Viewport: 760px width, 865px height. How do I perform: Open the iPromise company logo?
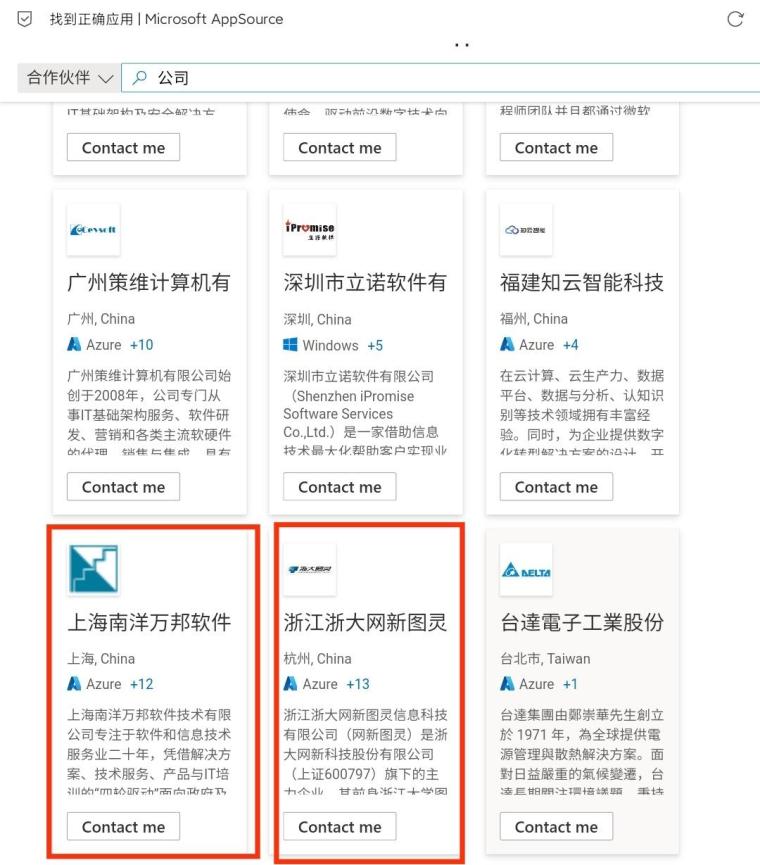[309, 230]
